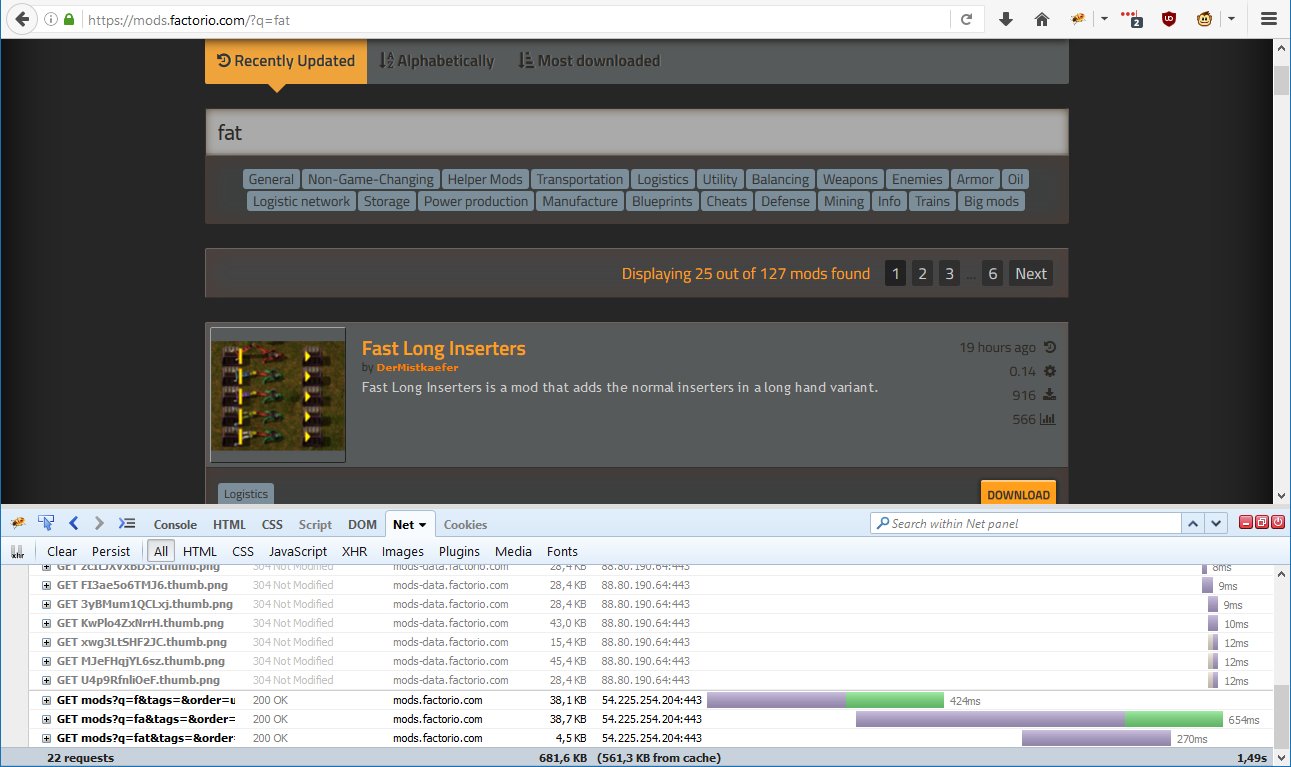Click the Greasemonkey monkey icon
The image size is (1291, 767).
pyautogui.click(x=1205, y=19)
